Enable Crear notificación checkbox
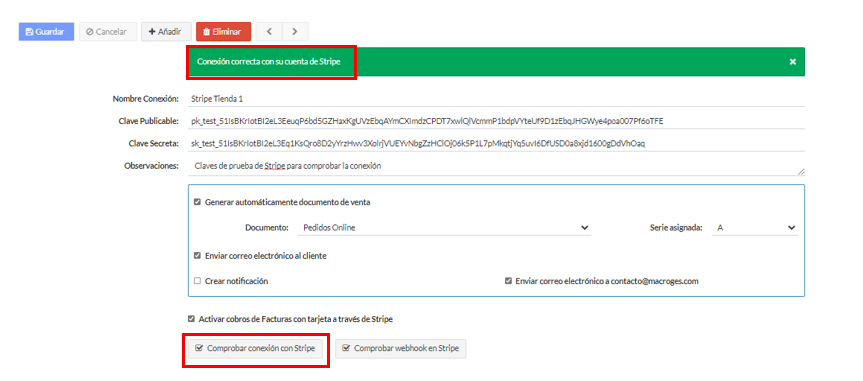Screen dimensions: 863x381 [x=197, y=281]
